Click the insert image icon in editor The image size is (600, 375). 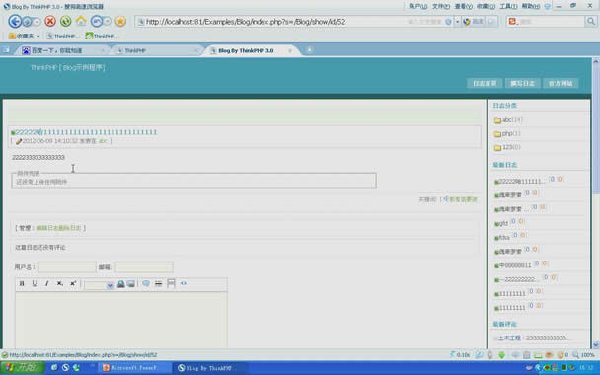(x=131, y=284)
